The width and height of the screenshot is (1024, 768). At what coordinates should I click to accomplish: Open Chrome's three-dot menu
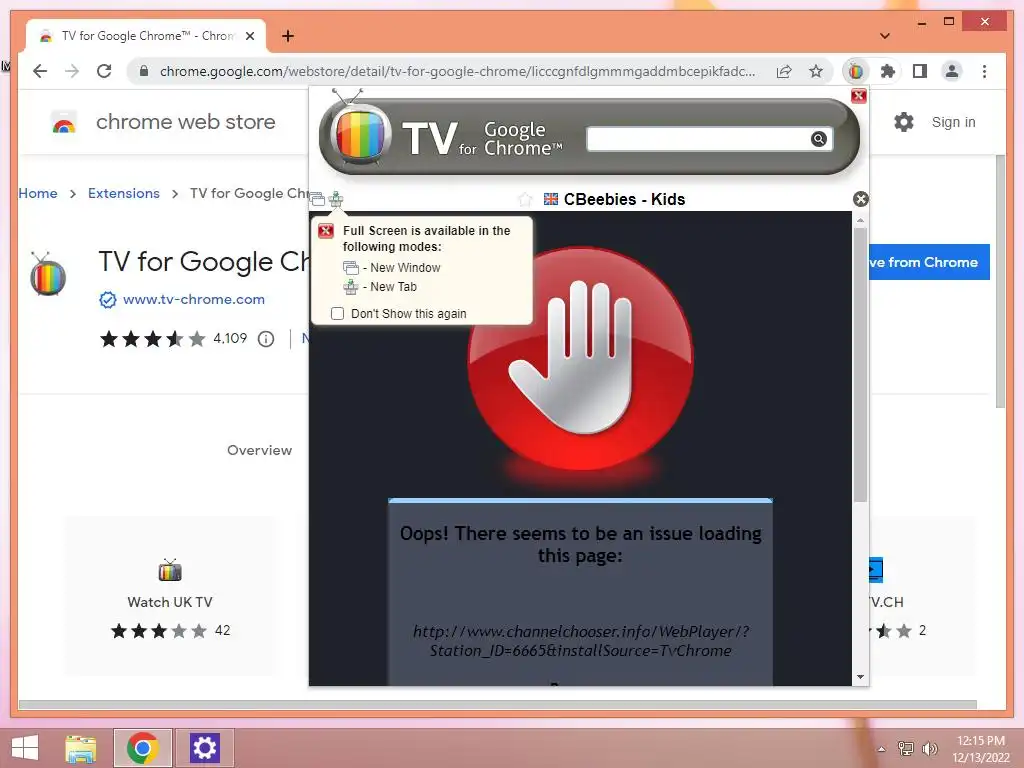(x=984, y=71)
